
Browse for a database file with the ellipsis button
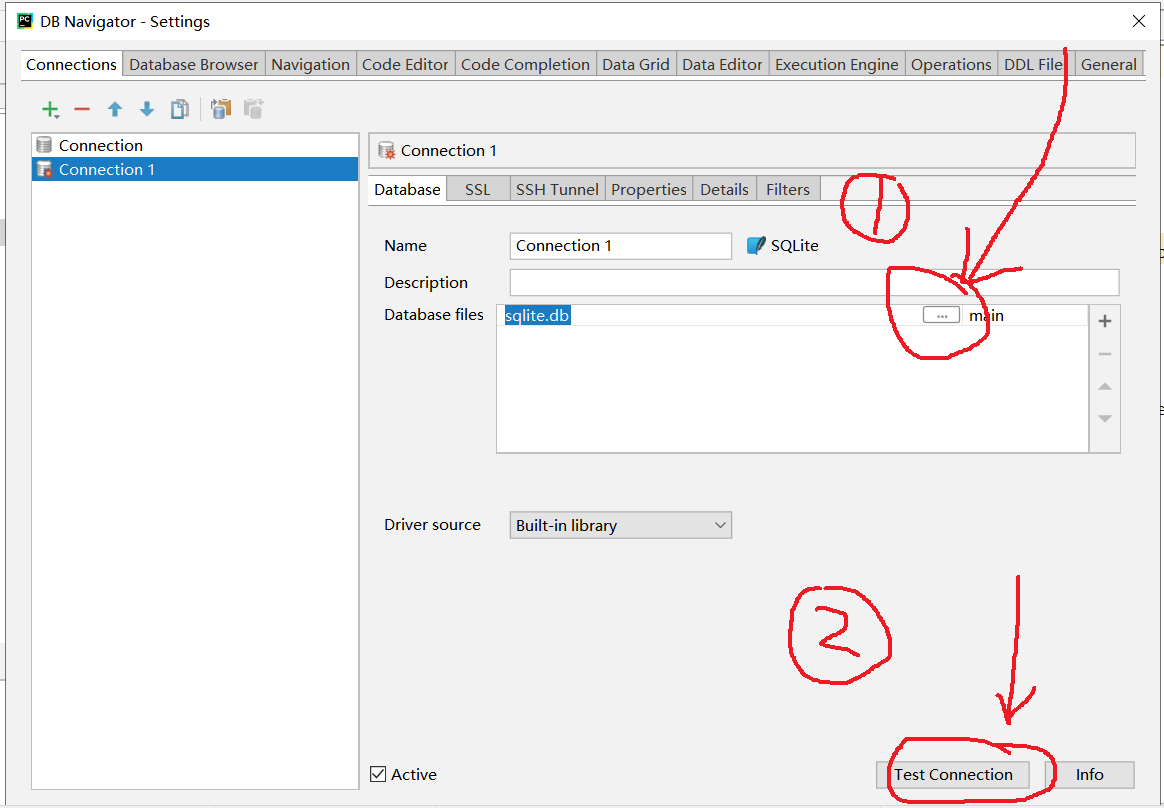point(940,314)
